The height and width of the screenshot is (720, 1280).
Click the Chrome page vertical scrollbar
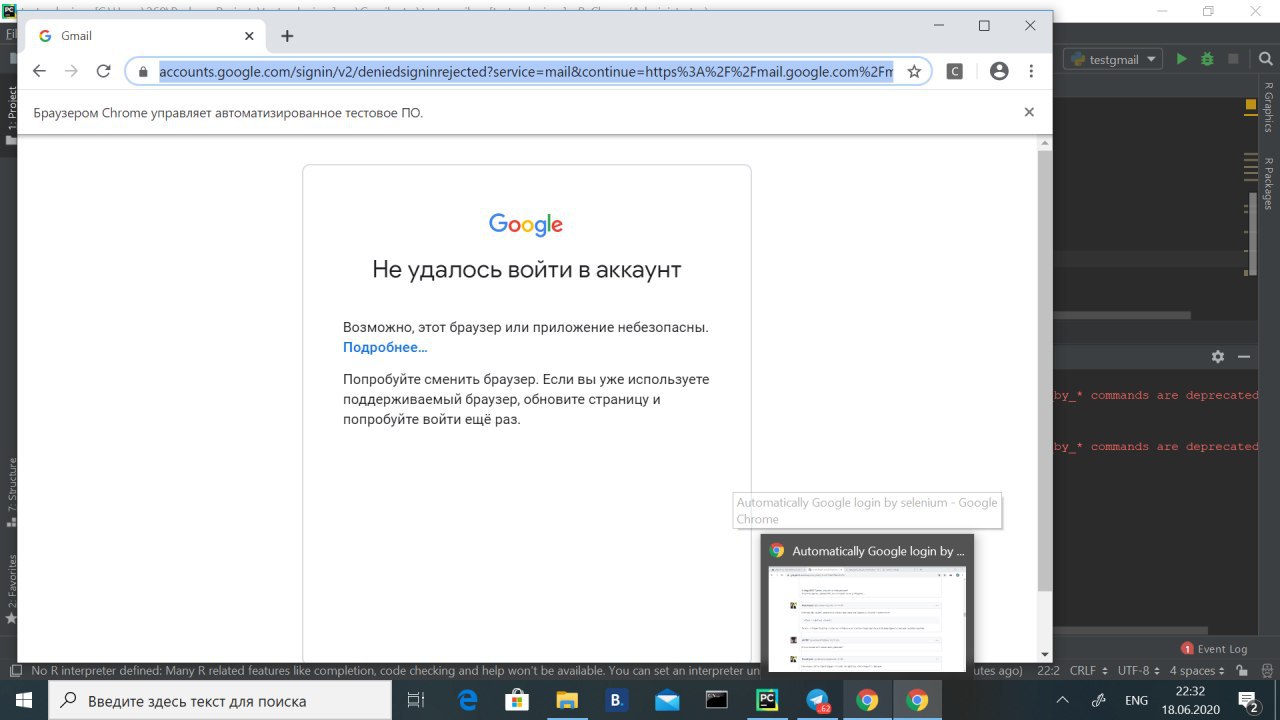pos(1045,370)
